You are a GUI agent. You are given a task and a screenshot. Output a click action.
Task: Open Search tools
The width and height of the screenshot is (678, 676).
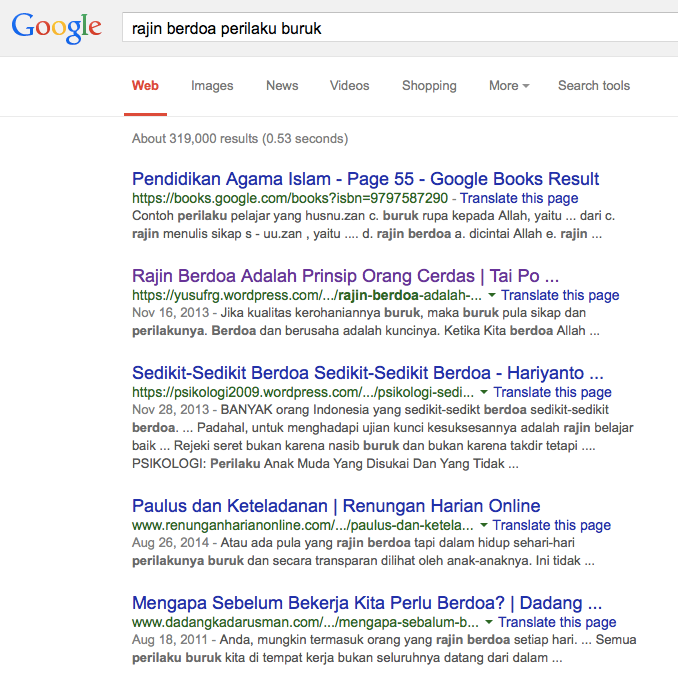click(594, 86)
